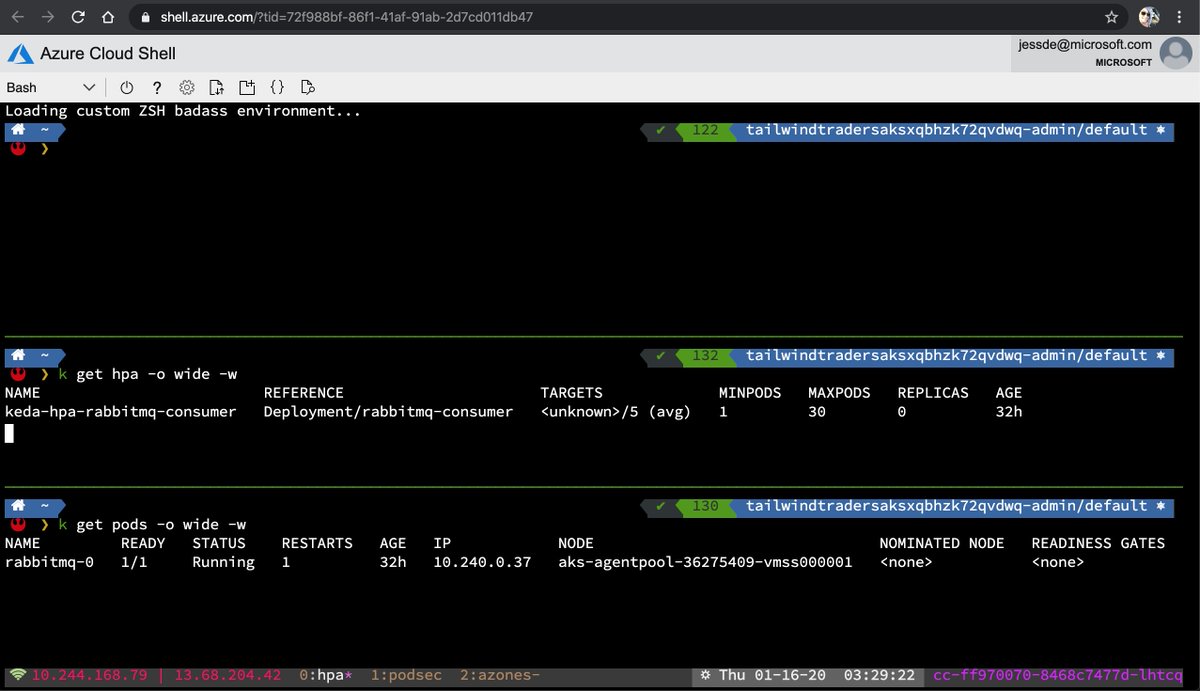Viewport: 1200px width, 691px height.
Task: Upload or download files icon
Action: (217, 87)
